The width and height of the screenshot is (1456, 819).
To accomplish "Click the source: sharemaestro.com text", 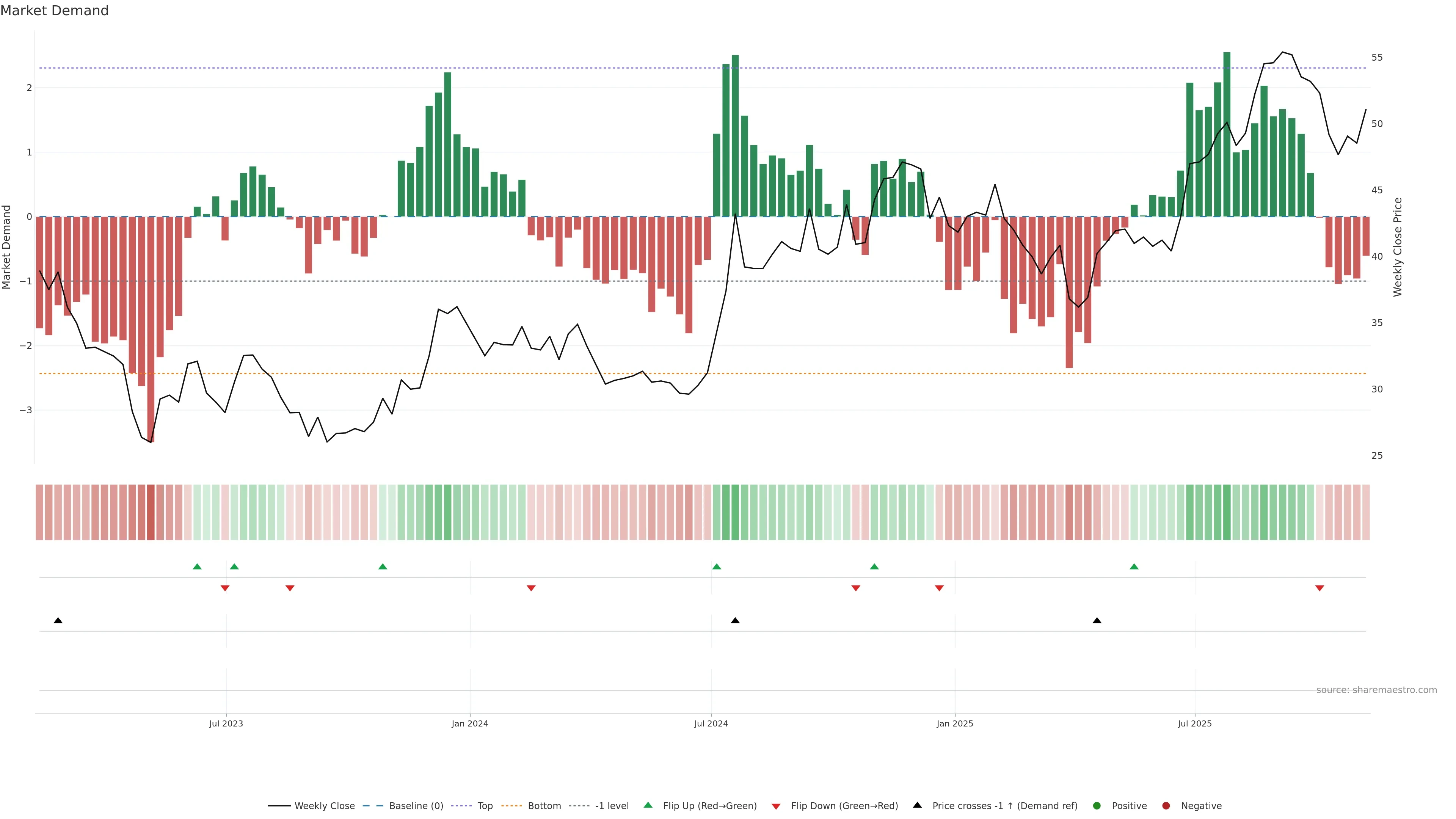I will pos(1376,690).
